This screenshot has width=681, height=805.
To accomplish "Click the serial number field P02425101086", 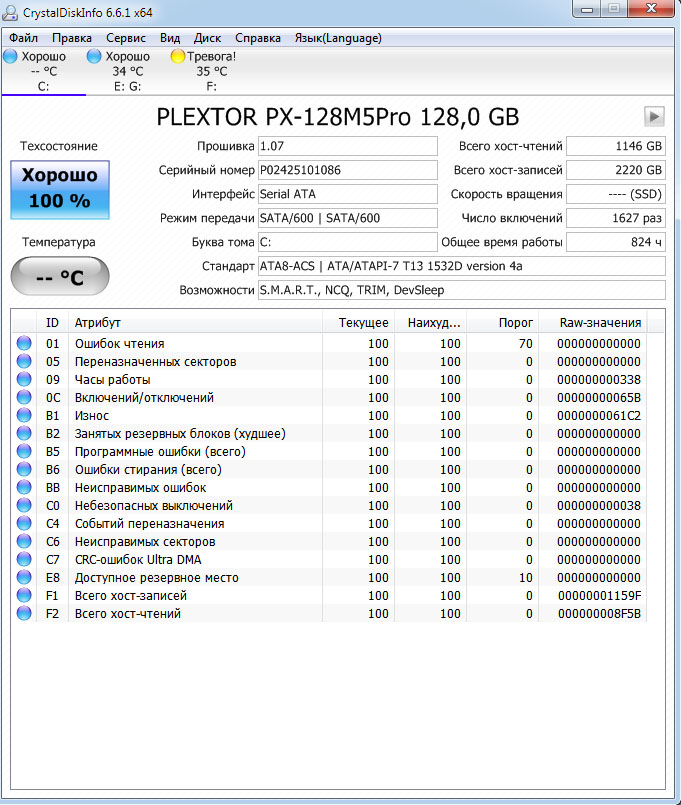I will 348,170.
